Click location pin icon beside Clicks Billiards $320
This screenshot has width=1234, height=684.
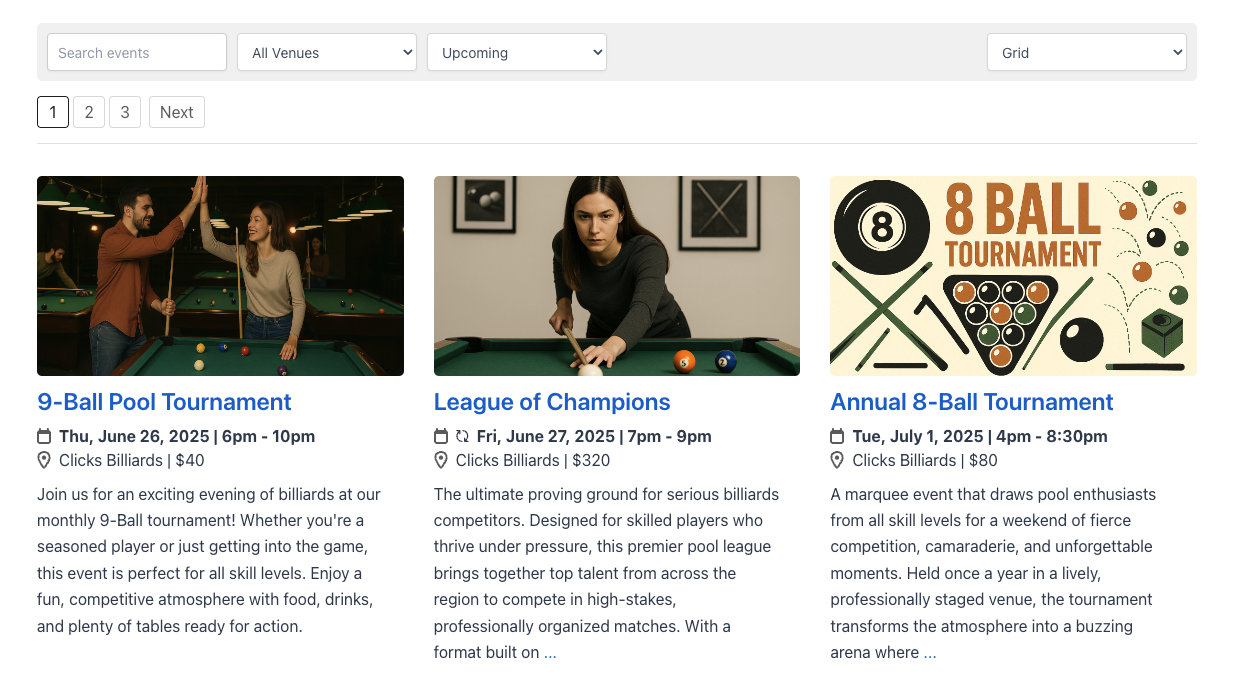(441, 460)
